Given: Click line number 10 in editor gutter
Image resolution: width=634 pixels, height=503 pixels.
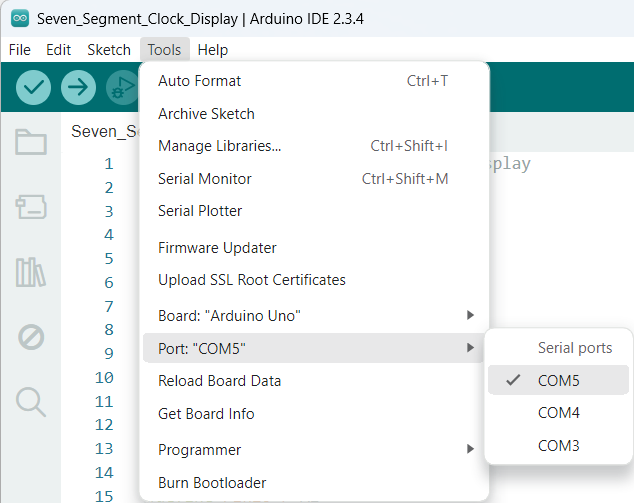Looking at the screenshot, I should pyautogui.click(x=104, y=378).
